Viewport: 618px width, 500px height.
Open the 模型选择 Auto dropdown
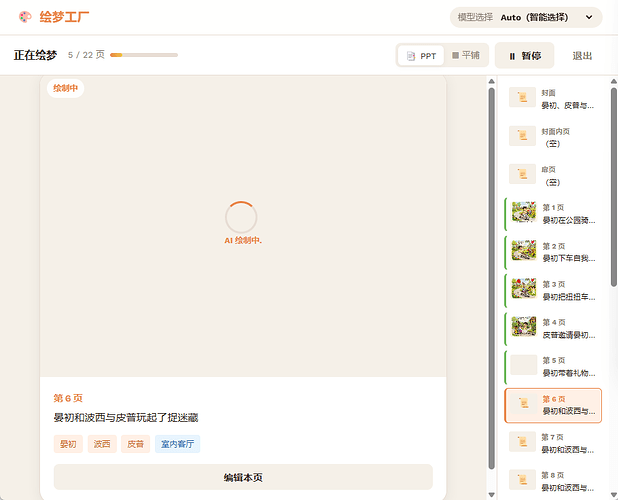point(526,17)
